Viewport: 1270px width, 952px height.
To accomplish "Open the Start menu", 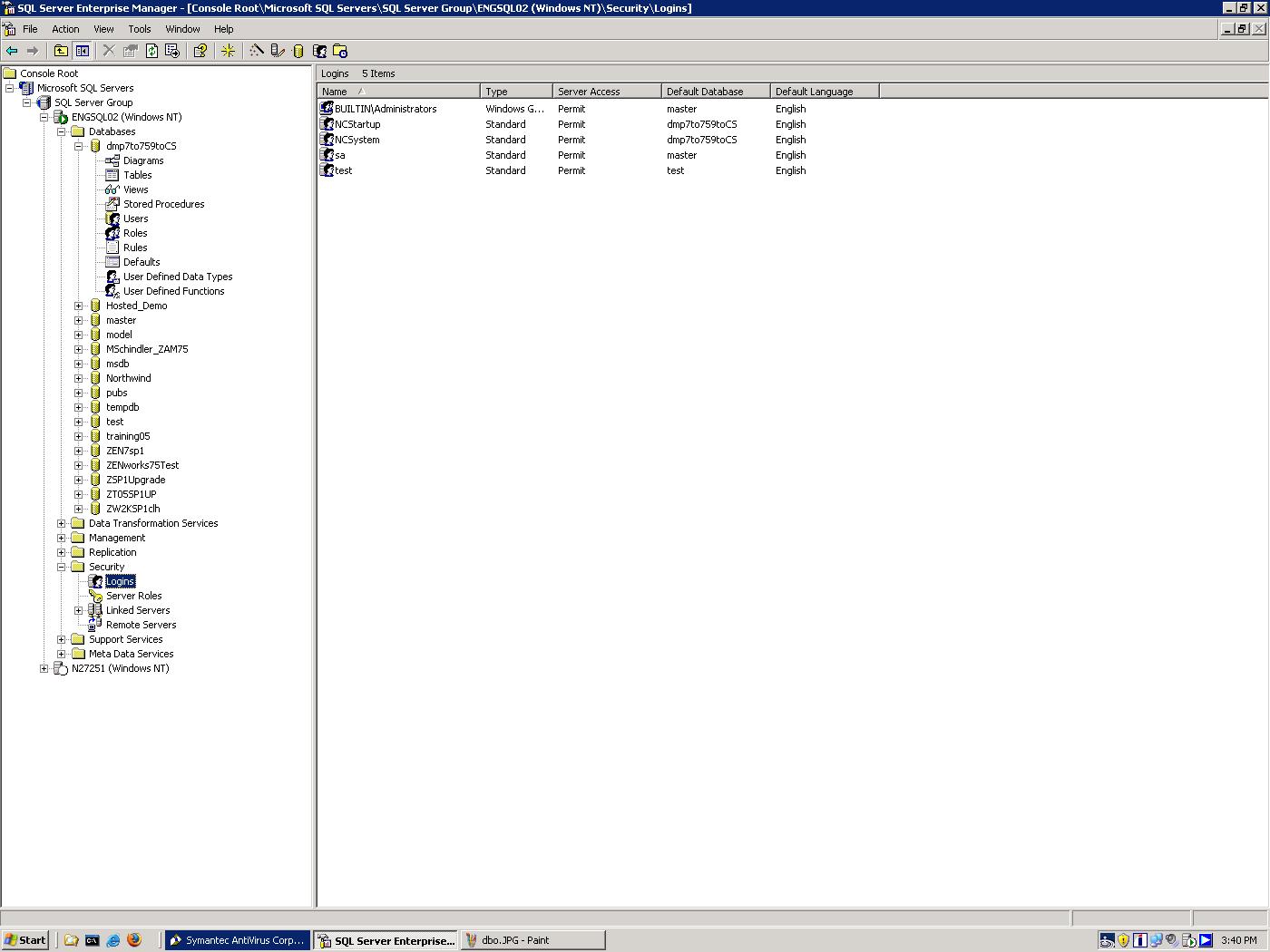I will pyautogui.click(x=25, y=940).
